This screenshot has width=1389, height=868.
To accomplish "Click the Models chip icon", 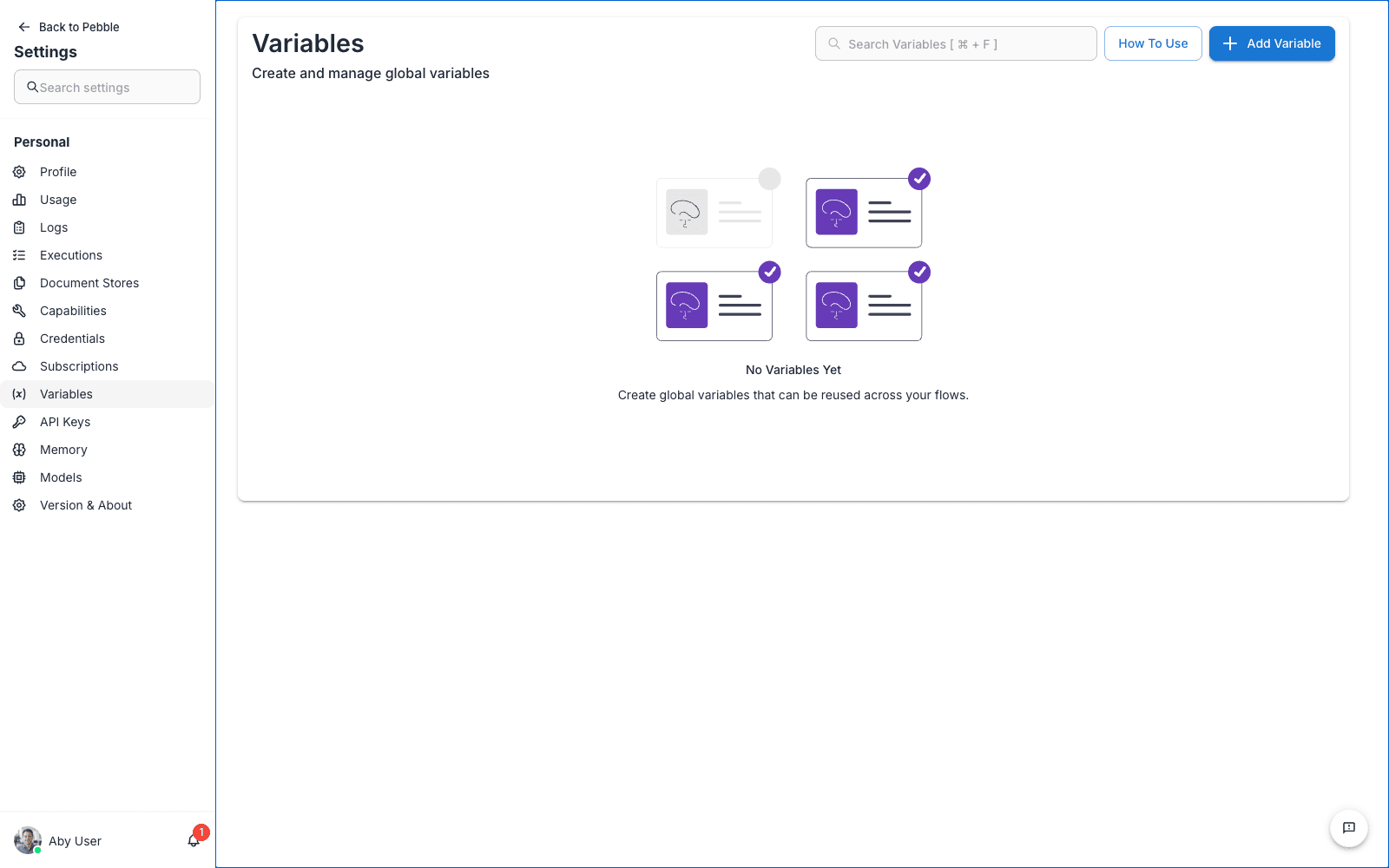I will click(19, 477).
